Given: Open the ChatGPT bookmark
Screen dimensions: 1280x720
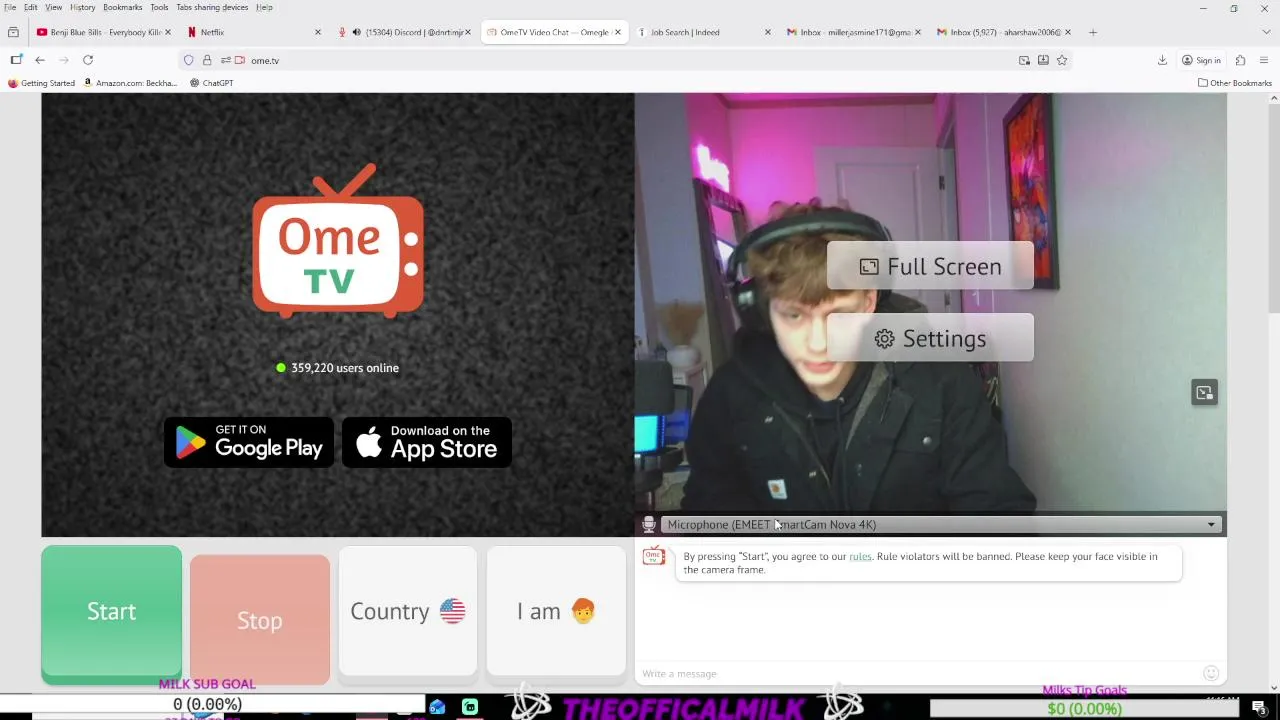Looking at the screenshot, I should click(x=211, y=83).
